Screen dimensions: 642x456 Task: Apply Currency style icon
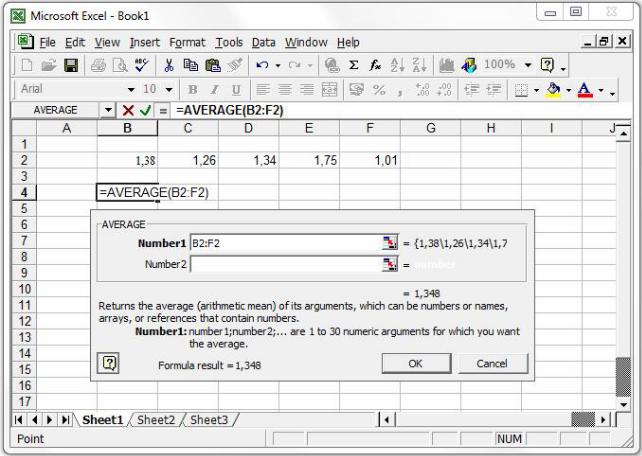[356, 90]
